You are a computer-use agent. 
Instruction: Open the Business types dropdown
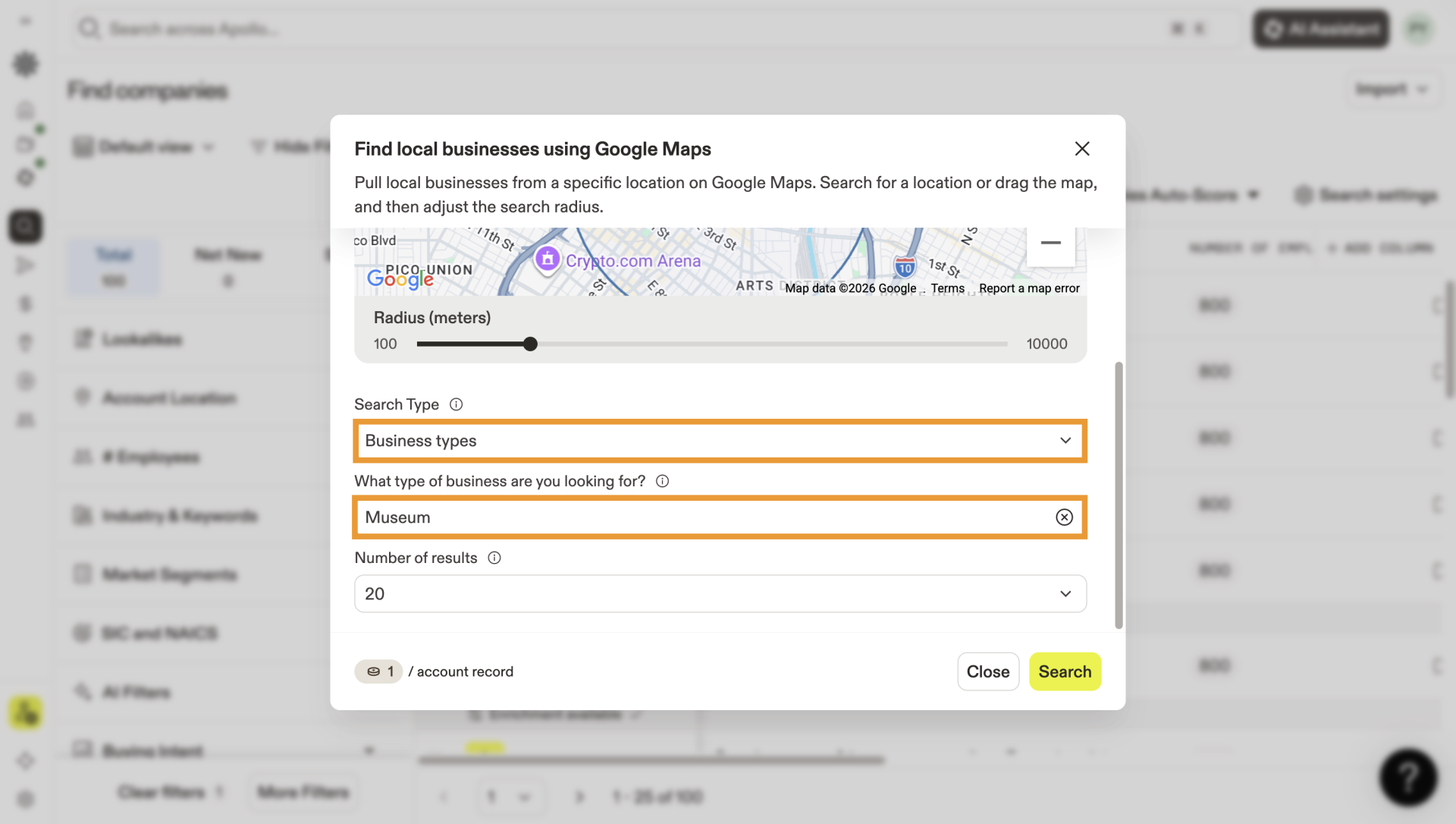(720, 441)
